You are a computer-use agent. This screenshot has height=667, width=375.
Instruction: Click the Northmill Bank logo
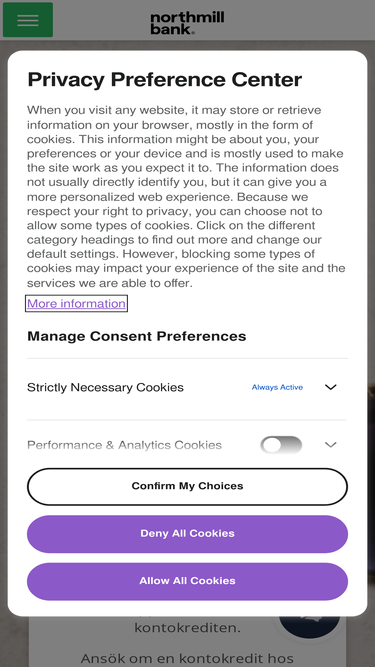coord(187,23)
